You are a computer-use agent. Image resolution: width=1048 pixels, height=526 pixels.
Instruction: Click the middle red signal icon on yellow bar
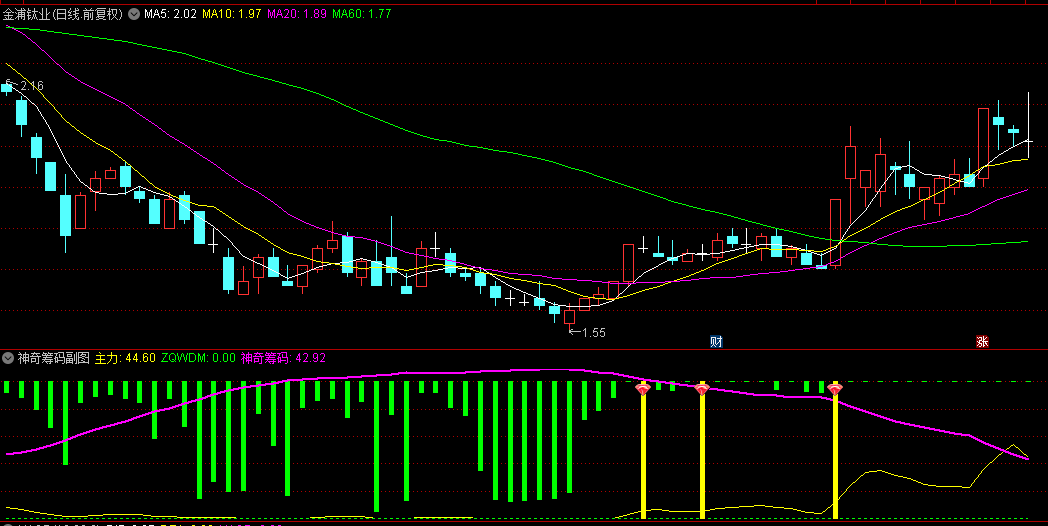click(x=702, y=388)
